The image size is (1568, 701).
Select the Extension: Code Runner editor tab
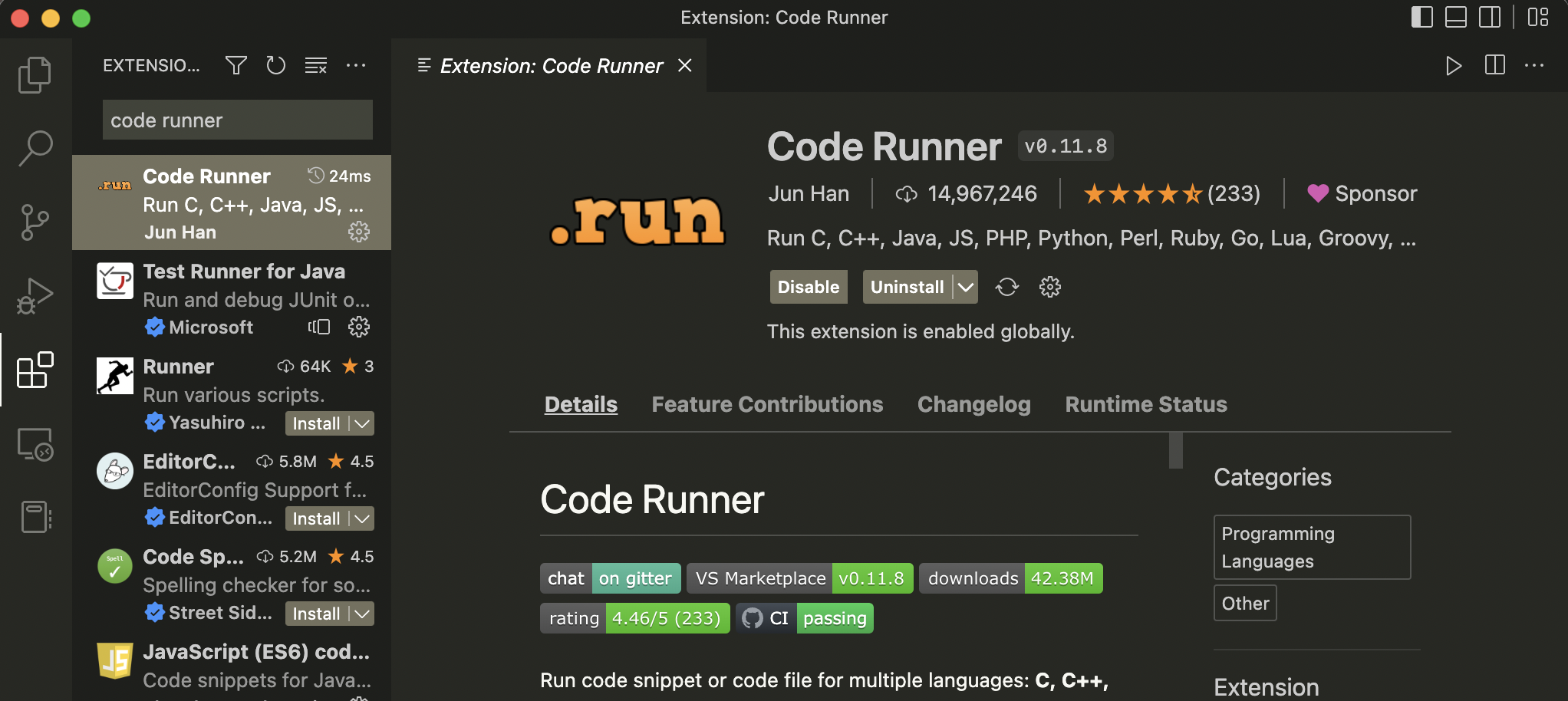pyautogui.click(x=549, y=66)
